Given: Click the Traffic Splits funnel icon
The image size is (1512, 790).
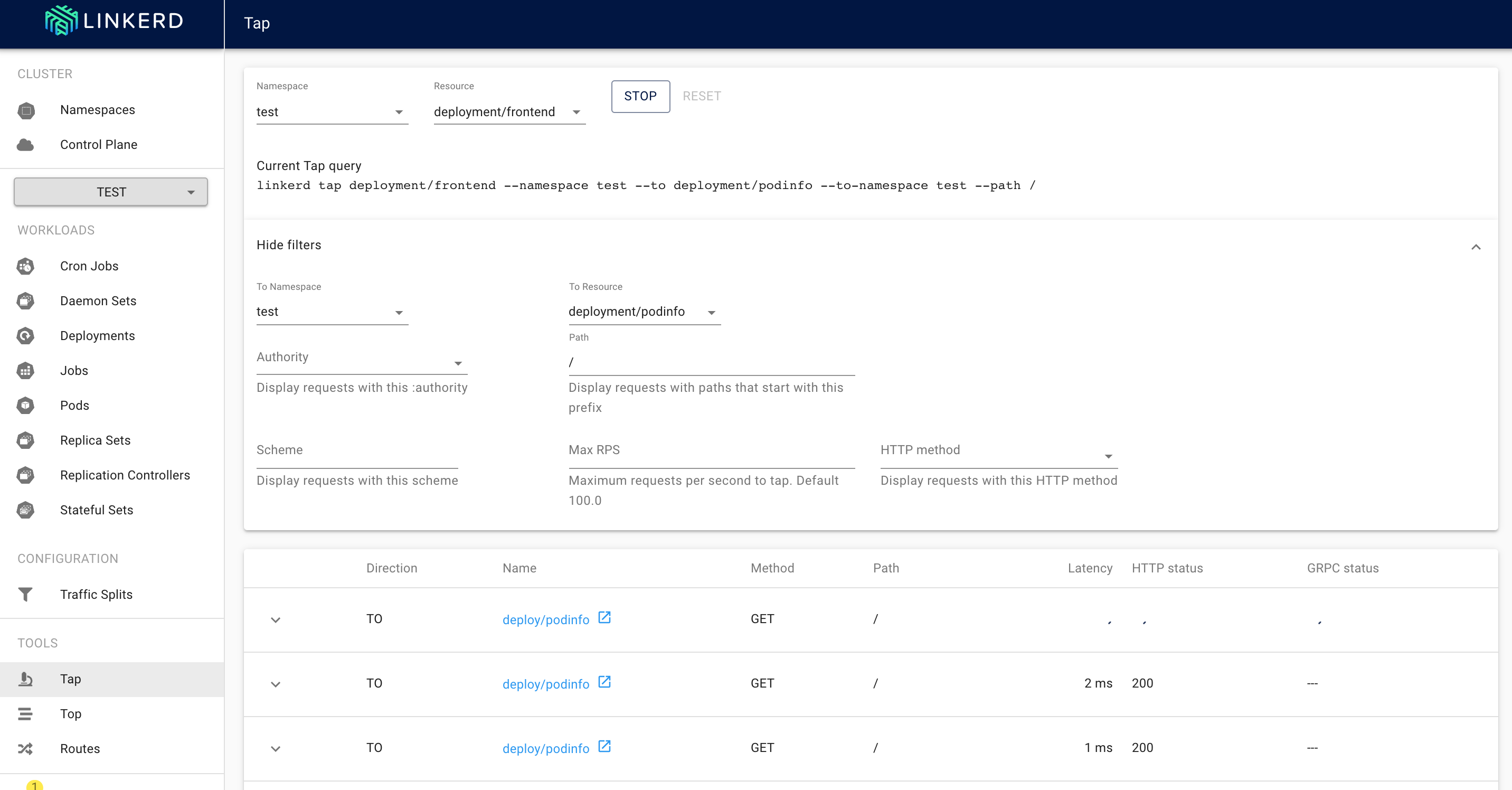Looking at the screenshot, I should 25,594.
